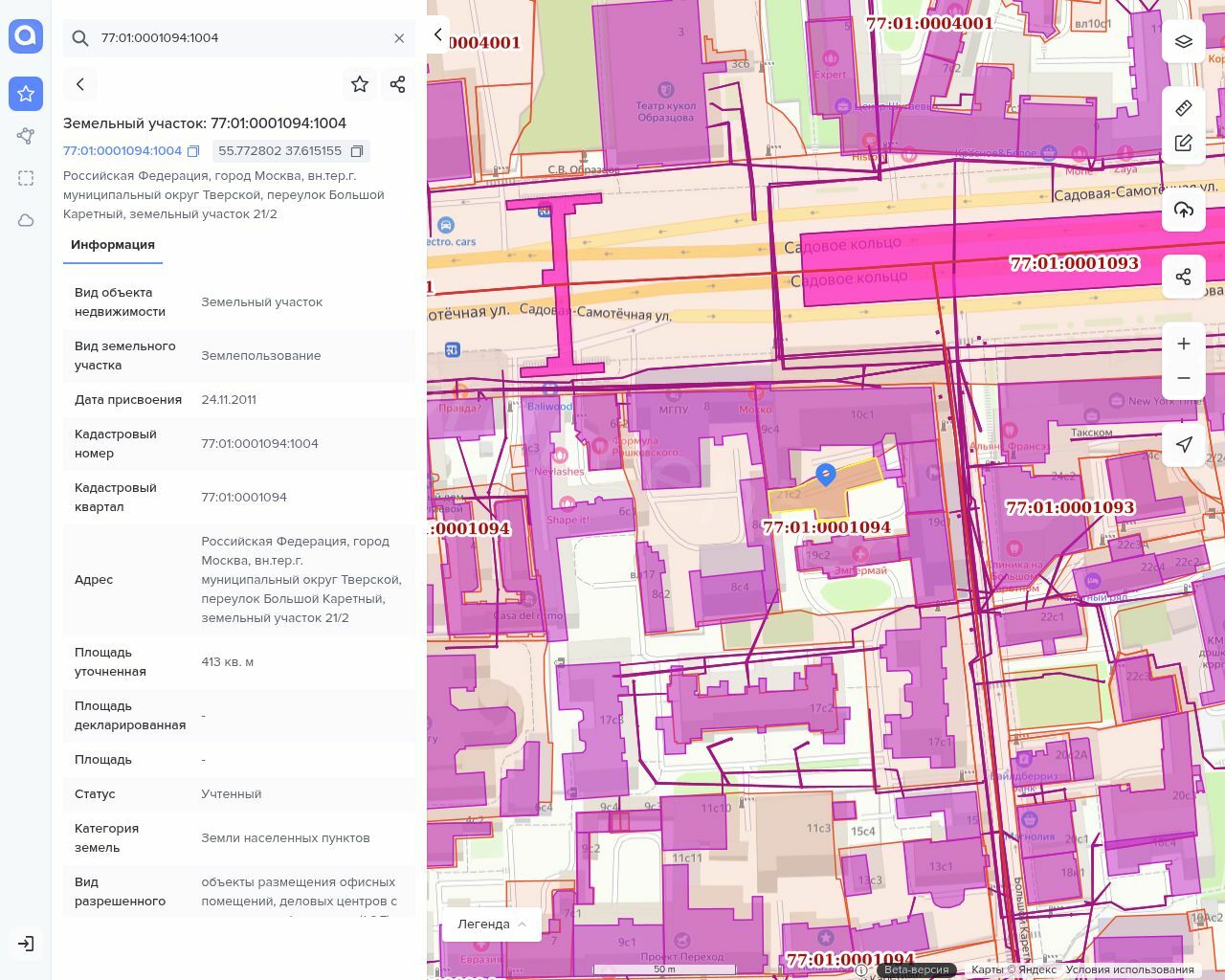The width and height of the screenshot is (1225, 980).
Task: Click the cadastral search input field
Action: click(239, 38)
